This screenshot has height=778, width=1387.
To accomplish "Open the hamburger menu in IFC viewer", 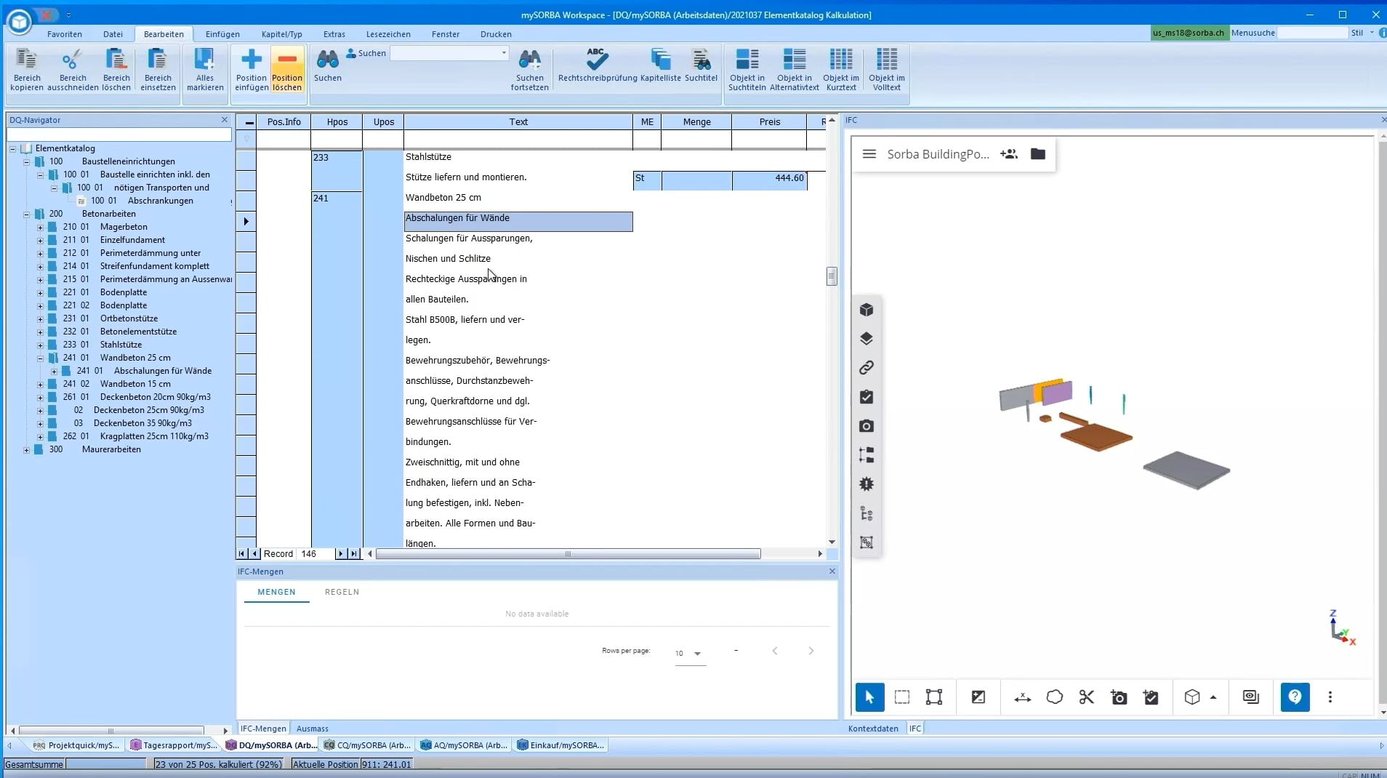I will [x=869, y=154].
